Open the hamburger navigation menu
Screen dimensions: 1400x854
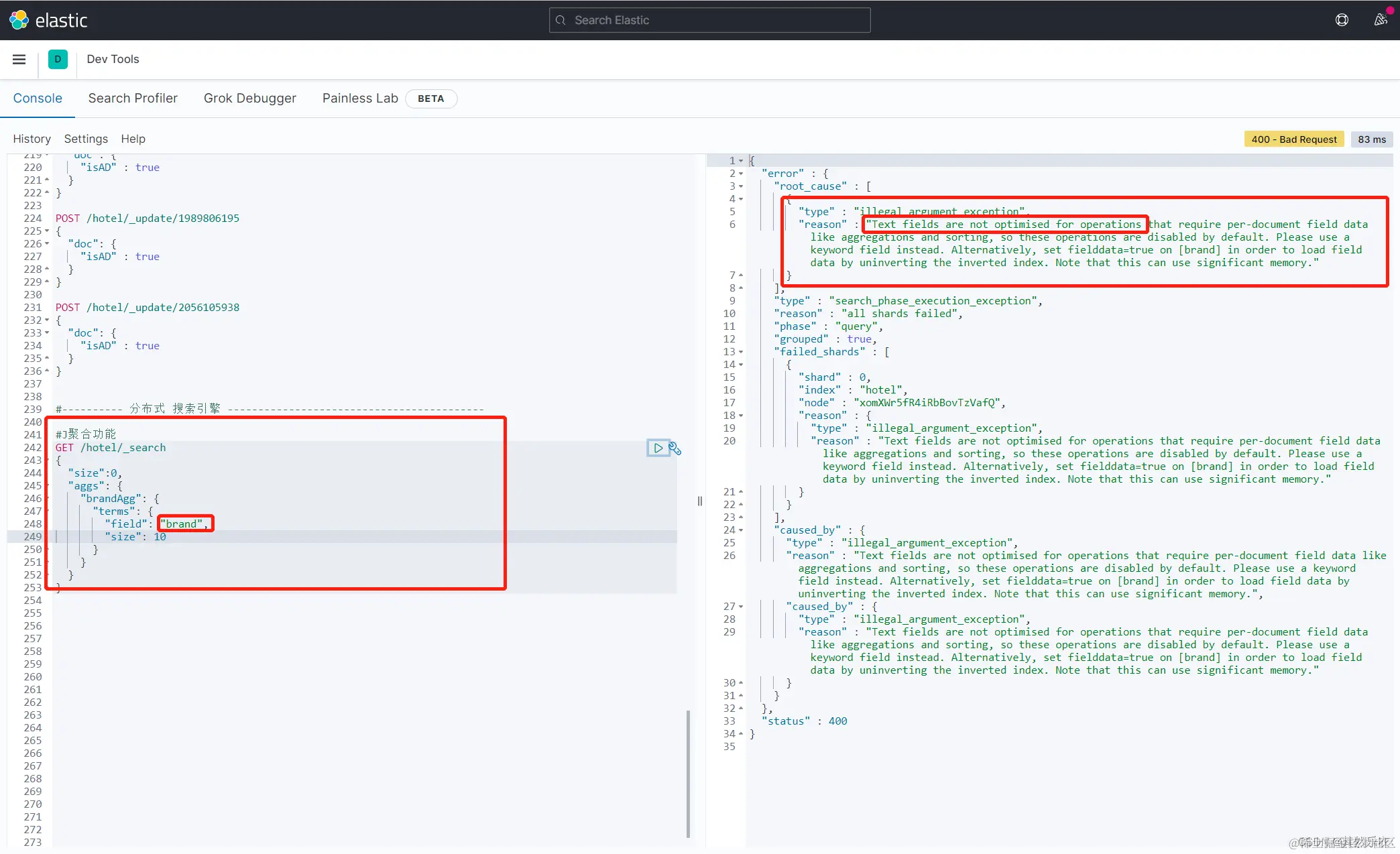click(x=19, y=59)
